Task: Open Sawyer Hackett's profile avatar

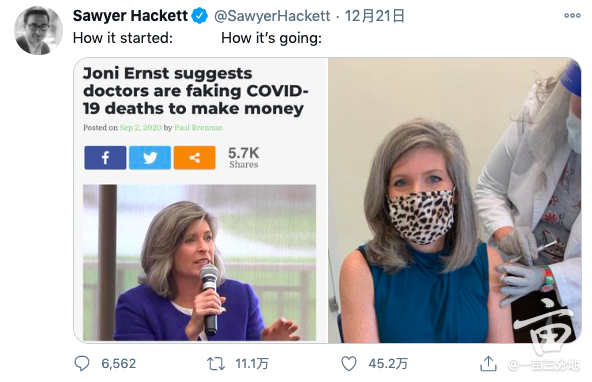Action: coord(39,31)
